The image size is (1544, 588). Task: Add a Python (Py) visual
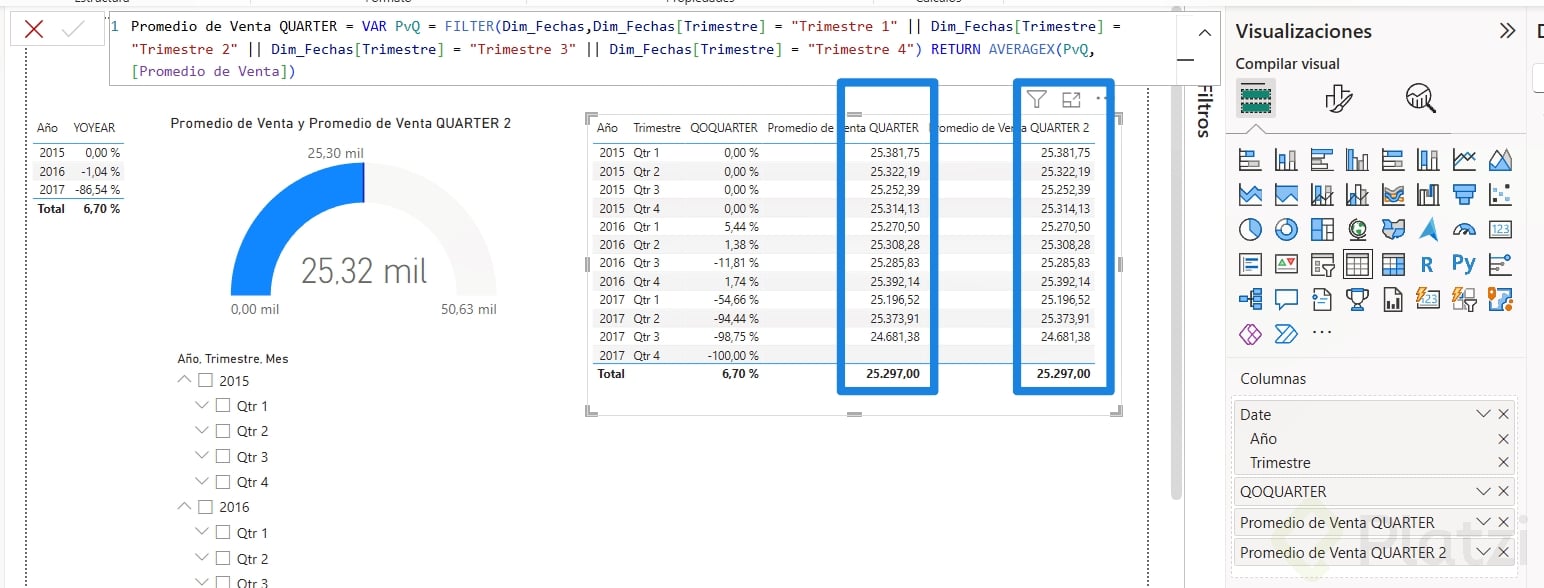click(x=1464, y=265)
